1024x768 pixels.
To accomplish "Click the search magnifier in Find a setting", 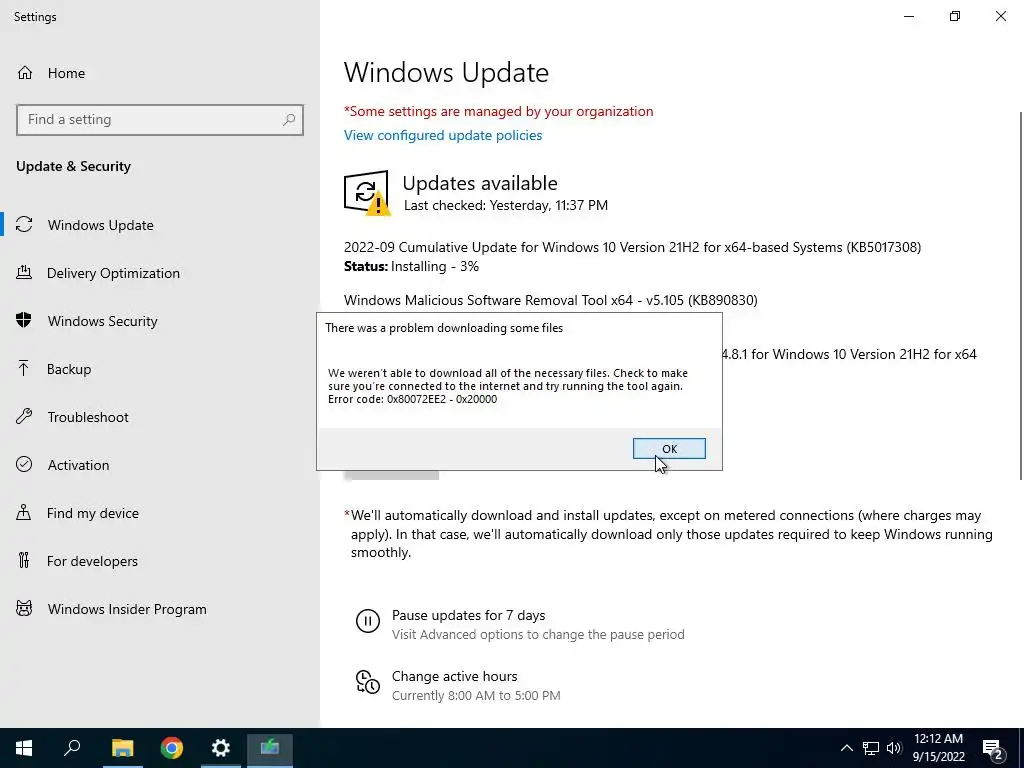I will (x=289, y=120).
